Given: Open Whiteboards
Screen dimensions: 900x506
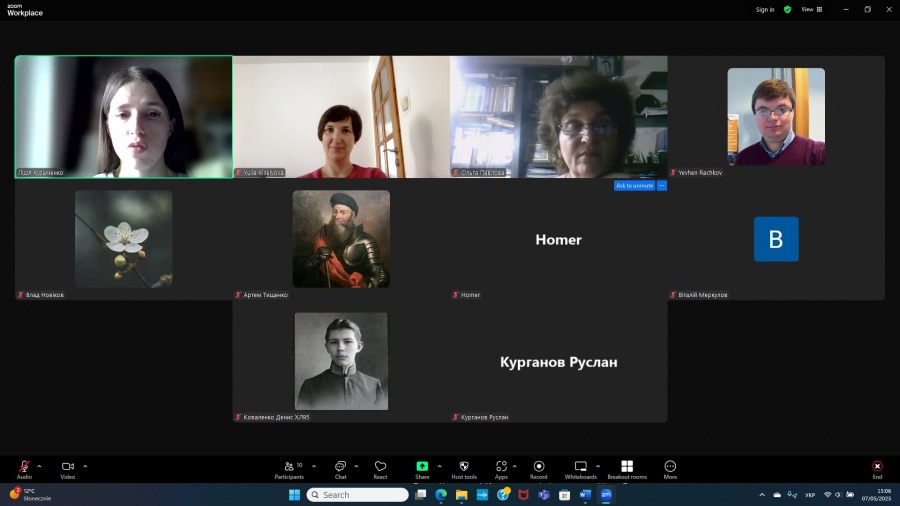Looking at the screenshot, I should pyautogui.click(x=580, y=469).
